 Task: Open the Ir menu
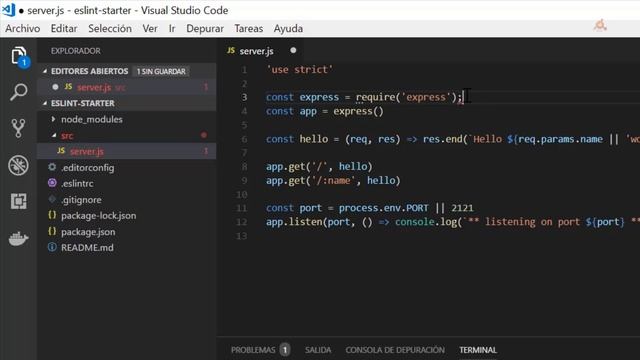click(x=172, y=29)
